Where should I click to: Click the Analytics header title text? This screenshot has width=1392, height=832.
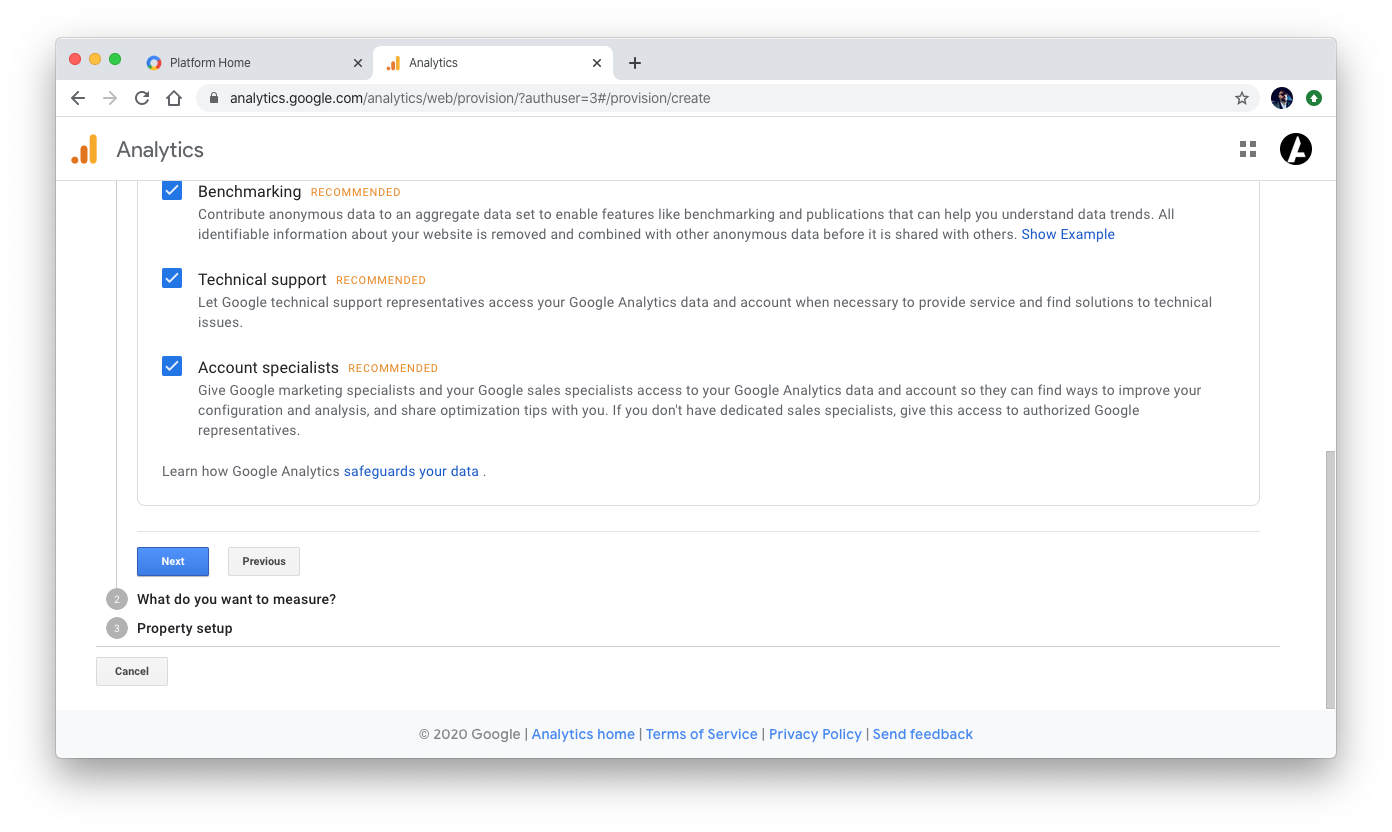(x=160, y=150)
